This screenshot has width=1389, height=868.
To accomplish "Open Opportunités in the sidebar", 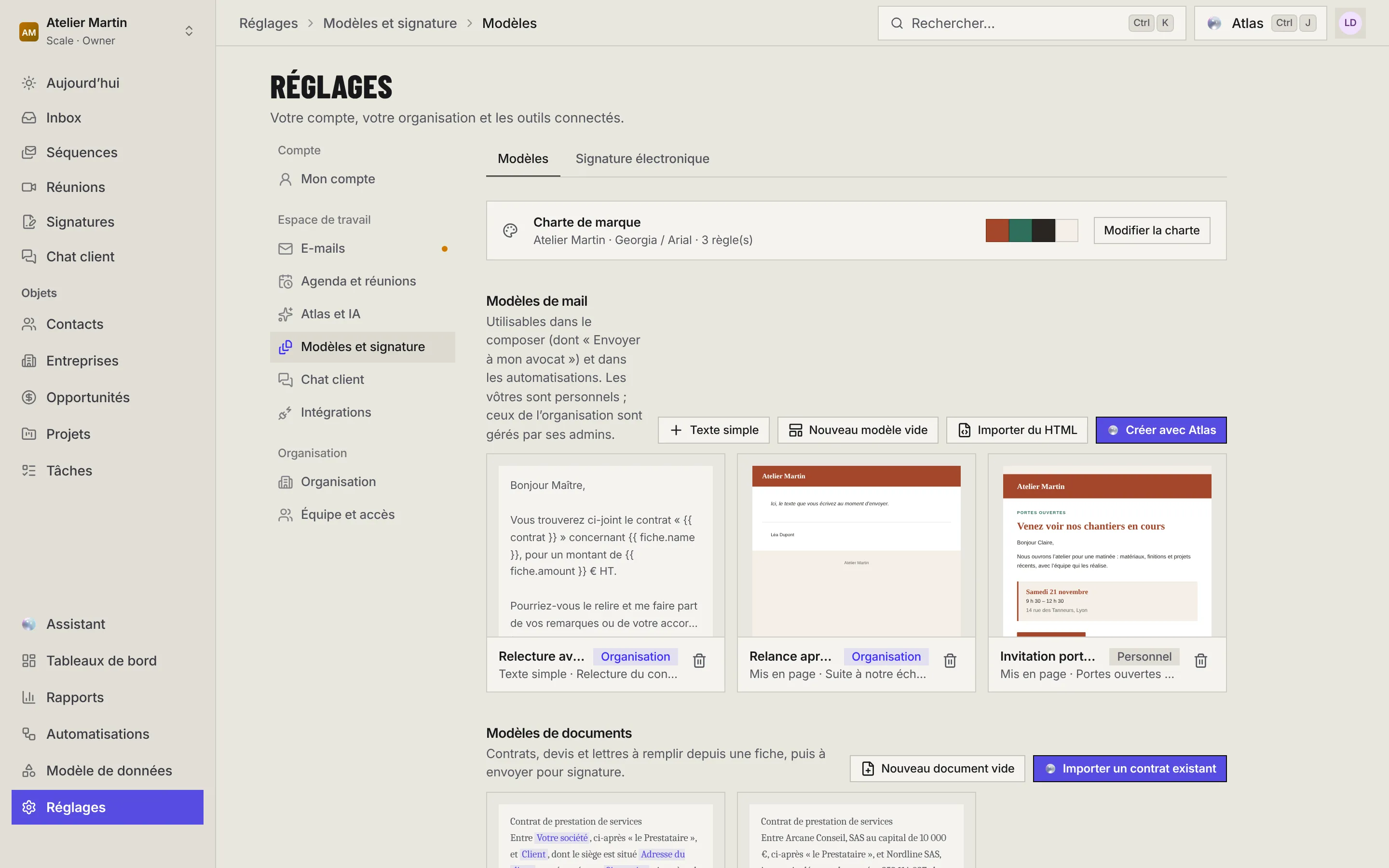I will click(108, 397).
